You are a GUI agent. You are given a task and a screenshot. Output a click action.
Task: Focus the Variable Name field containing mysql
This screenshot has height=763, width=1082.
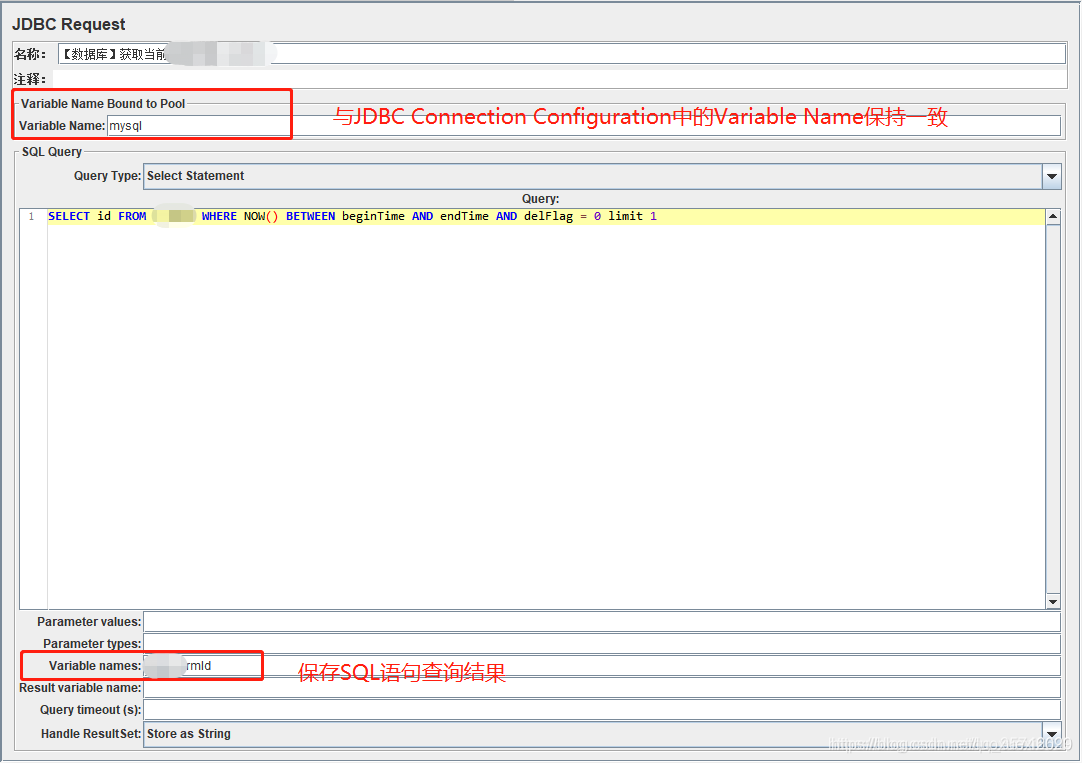[584, 126]
